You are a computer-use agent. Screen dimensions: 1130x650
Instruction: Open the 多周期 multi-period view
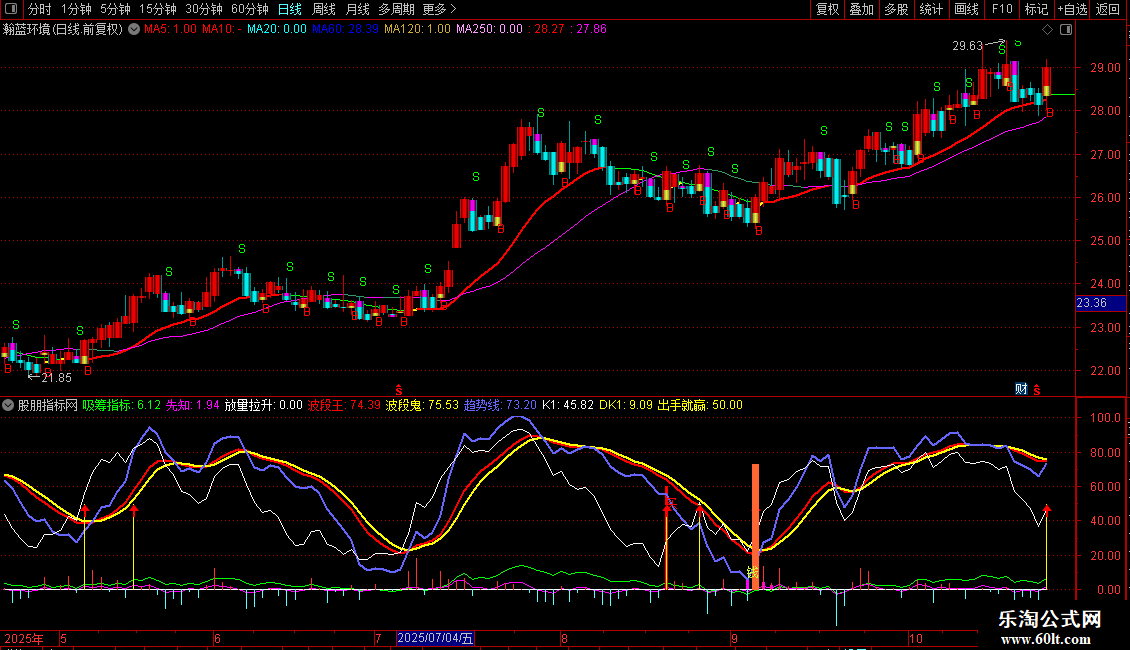pos(396,9)
